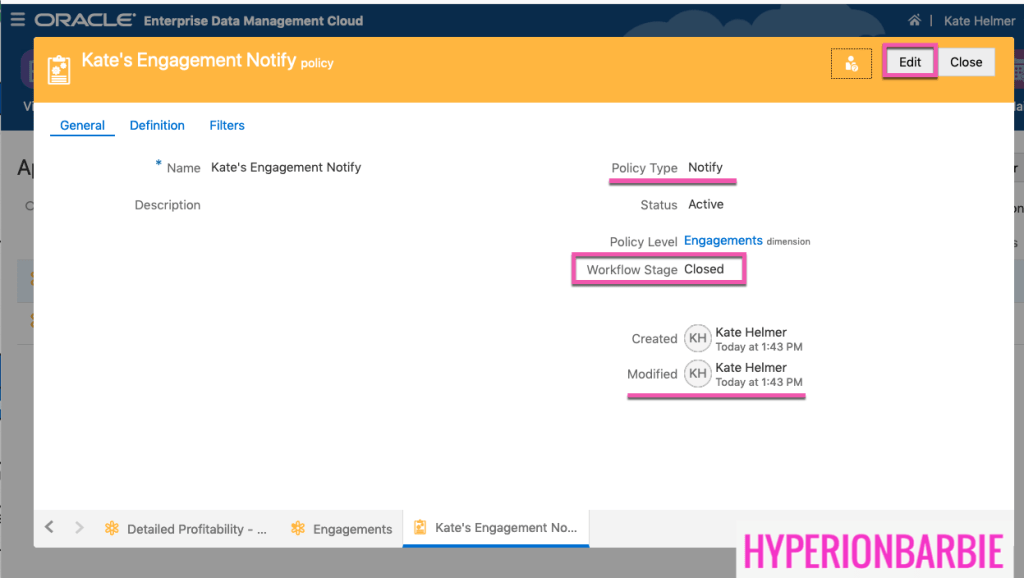Viewport: 1024px width, 578px height.
Task: Select Kate's Engagement No... bottom tab
Action: [x=496, y=528]
